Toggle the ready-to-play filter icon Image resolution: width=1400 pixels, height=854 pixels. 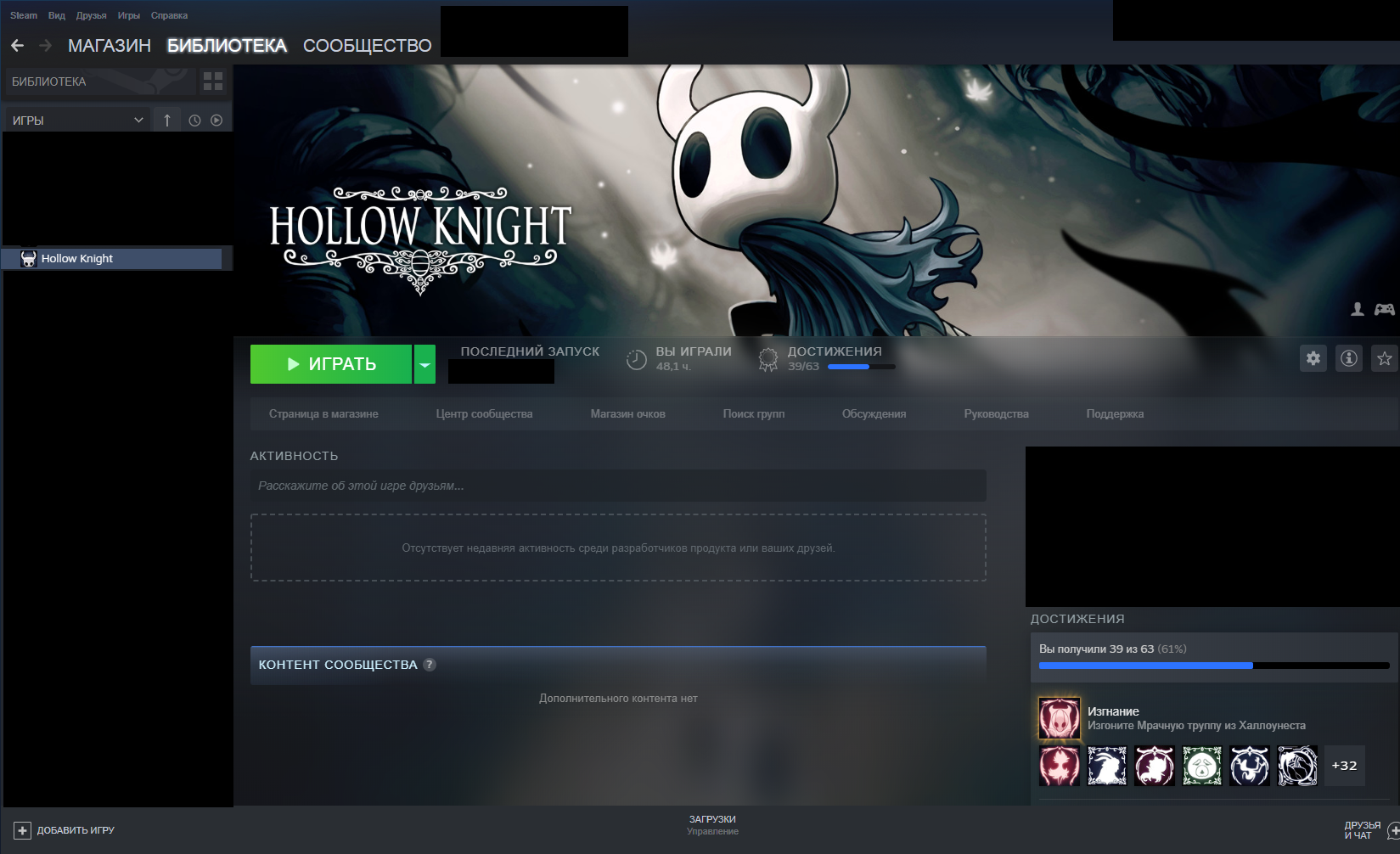(216, 121)
